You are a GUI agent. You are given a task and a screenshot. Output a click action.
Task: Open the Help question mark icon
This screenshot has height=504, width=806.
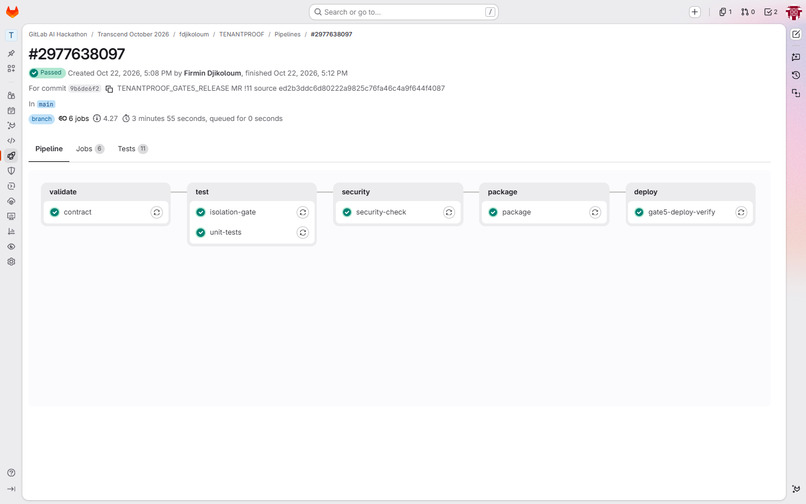[11, 473]
